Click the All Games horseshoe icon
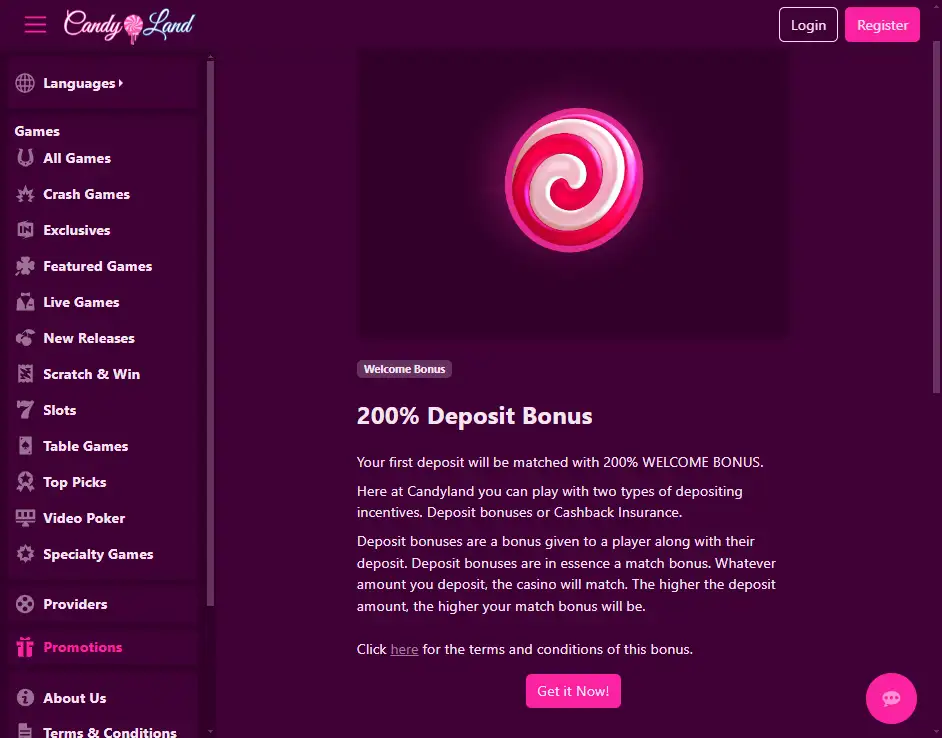This screenshot has height=738, width=942. (25, 157)
